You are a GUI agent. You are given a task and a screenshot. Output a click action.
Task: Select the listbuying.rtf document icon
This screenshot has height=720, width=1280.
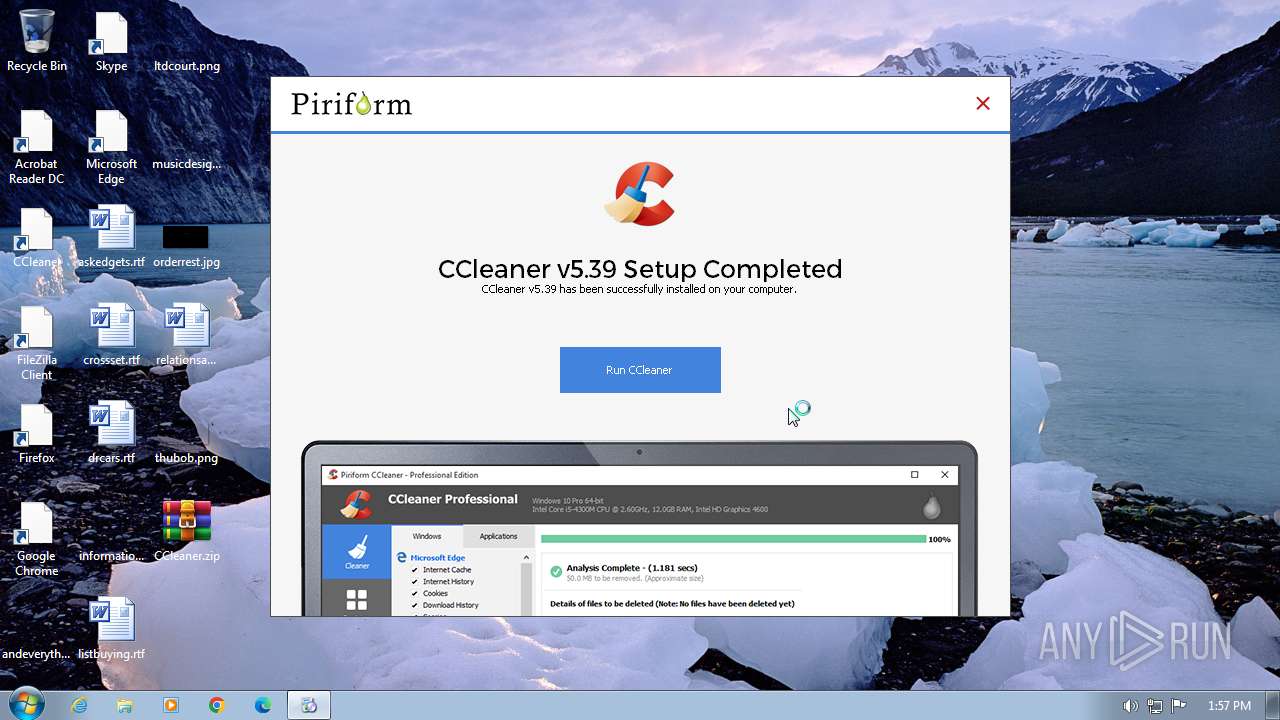[111, 629]
